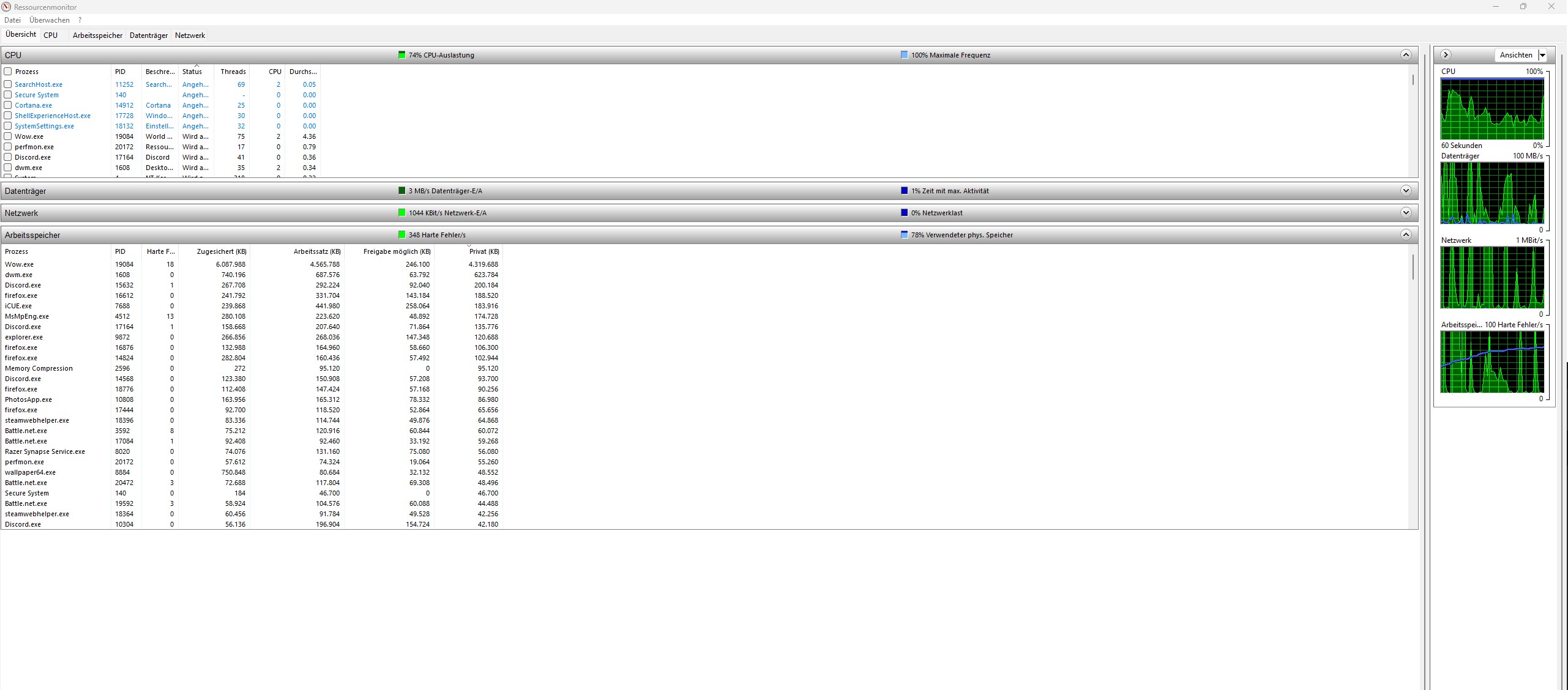Open the Ansichten dropdown arrow
Image resolution: width=1568 pixels, height=690 pixels.
tap(1543, 55)
